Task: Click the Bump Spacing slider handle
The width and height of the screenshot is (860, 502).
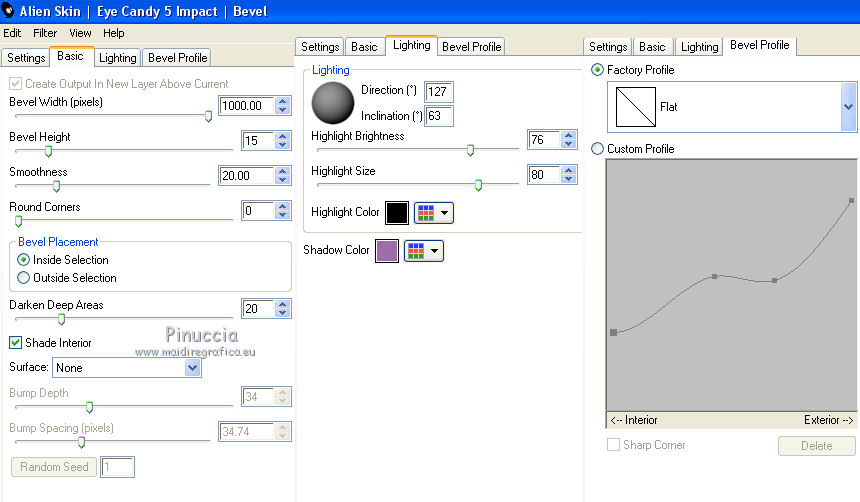Action: point(81,442)
